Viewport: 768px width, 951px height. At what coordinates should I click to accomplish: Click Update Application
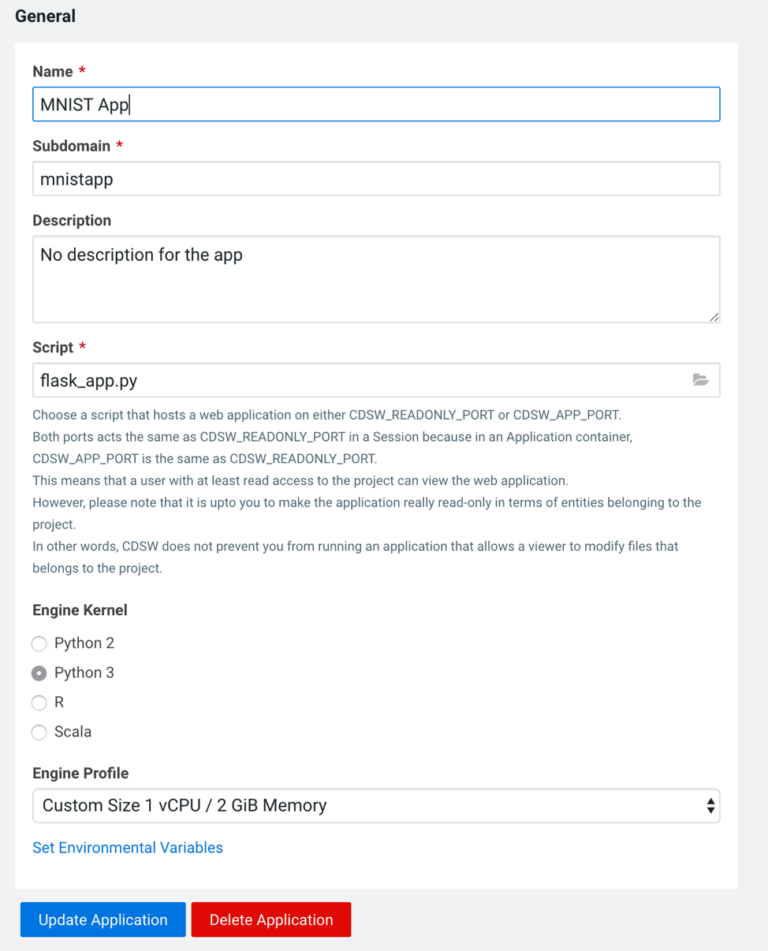click(x=102, y=919)
